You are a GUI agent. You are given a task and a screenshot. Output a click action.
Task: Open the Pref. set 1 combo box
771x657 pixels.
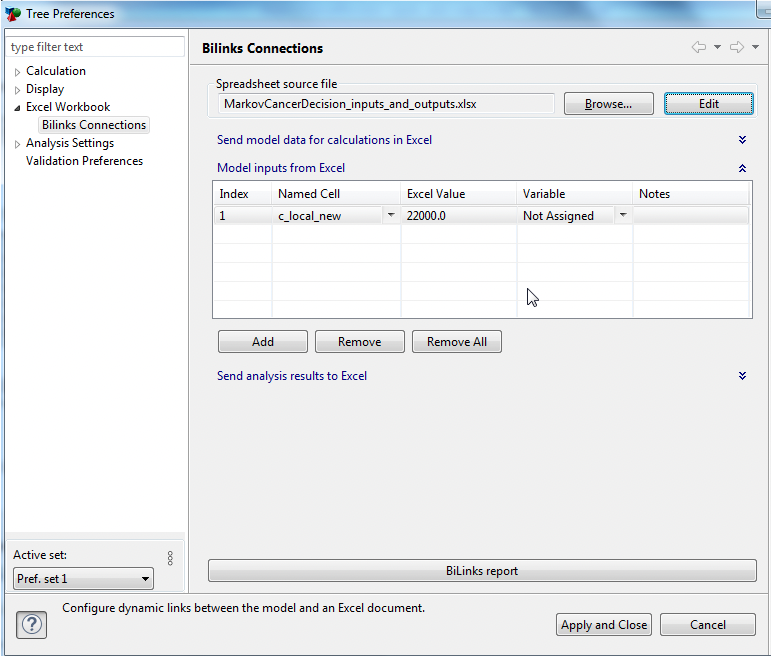84,579
